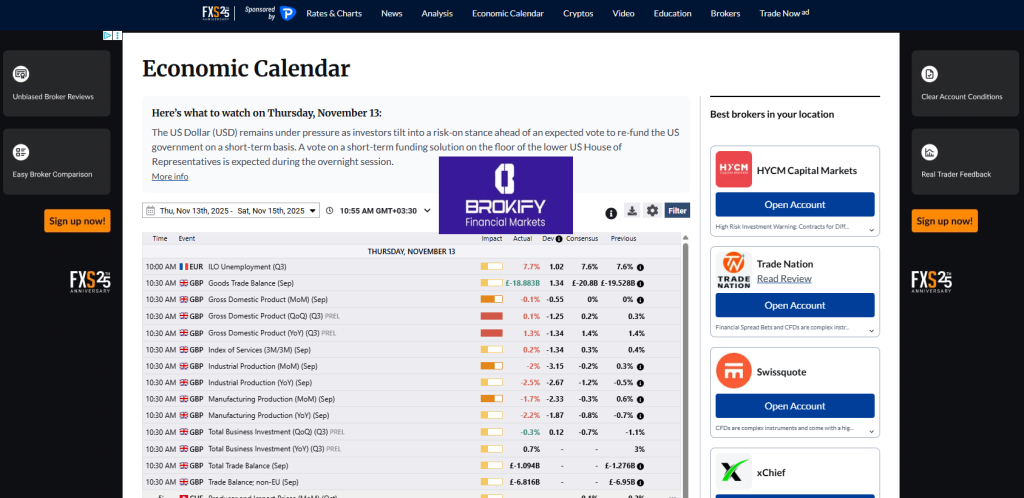The width and height of the screenshot is (1024, 498).
Task: Click the Swissquote orange logo
Action: (x=733, y=372)
